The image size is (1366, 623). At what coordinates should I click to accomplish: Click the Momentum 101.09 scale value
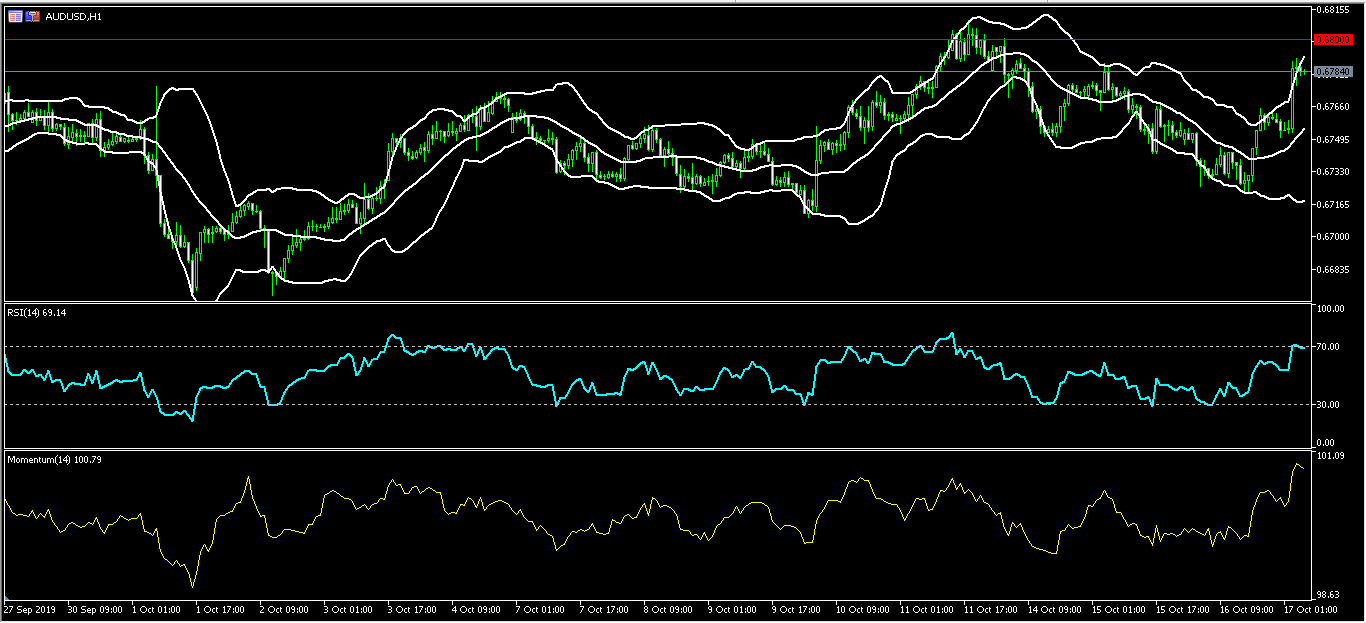coord(1332,456)
